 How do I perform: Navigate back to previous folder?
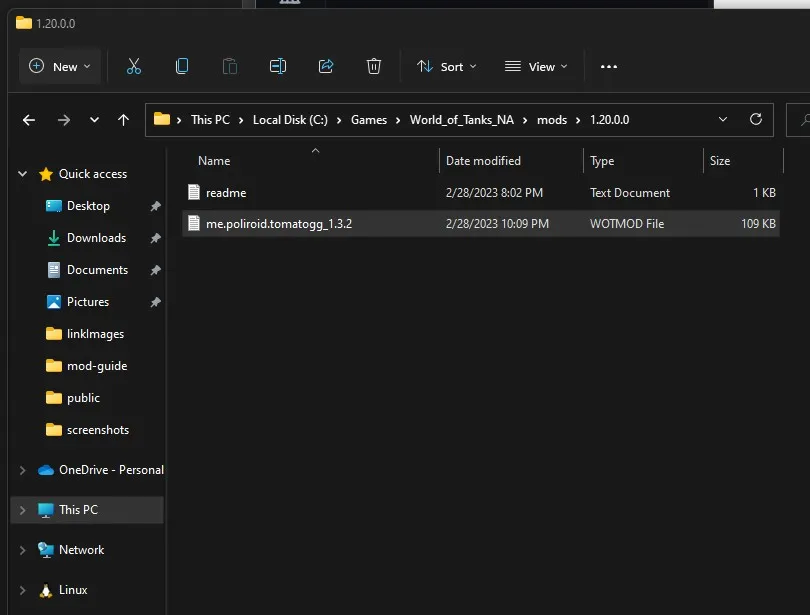(29, 120)
